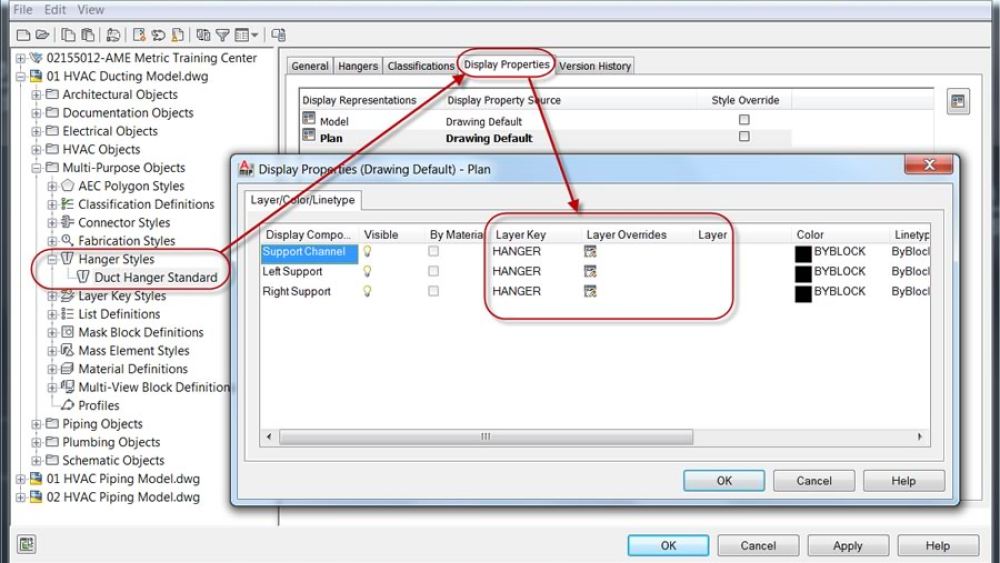Toggle visibility bulb for Left Support
The width and height of the screenshot is (1000, 563).
pyautogui.click(x=367, y=272)
